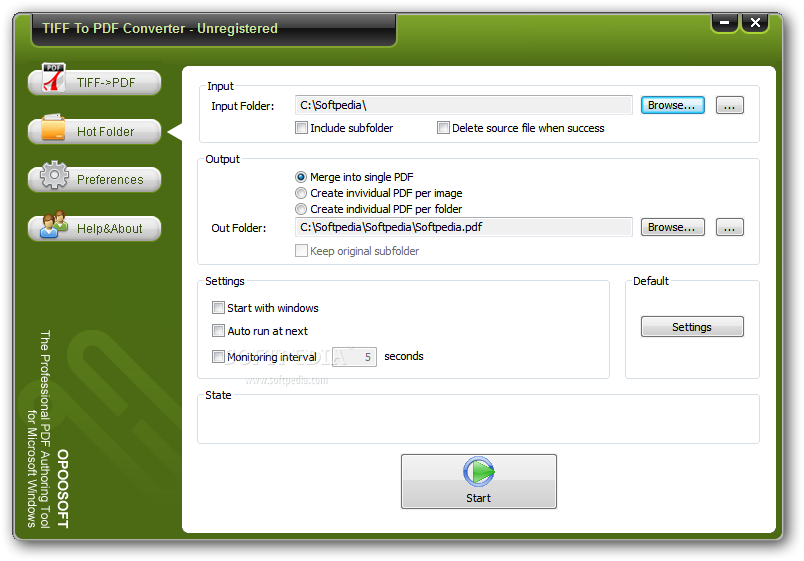Open the default Settings button

(x=692, y=327)
